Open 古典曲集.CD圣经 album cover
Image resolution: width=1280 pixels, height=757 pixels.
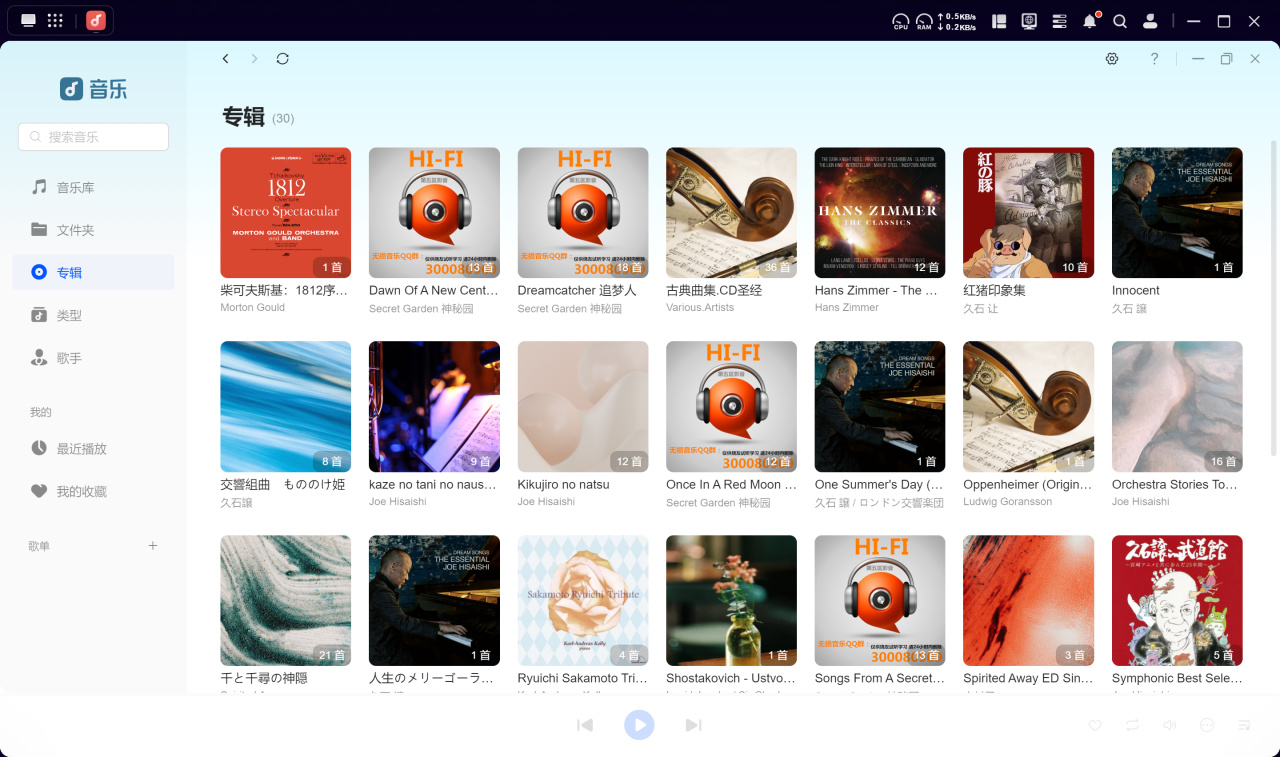tap(731, 213)
